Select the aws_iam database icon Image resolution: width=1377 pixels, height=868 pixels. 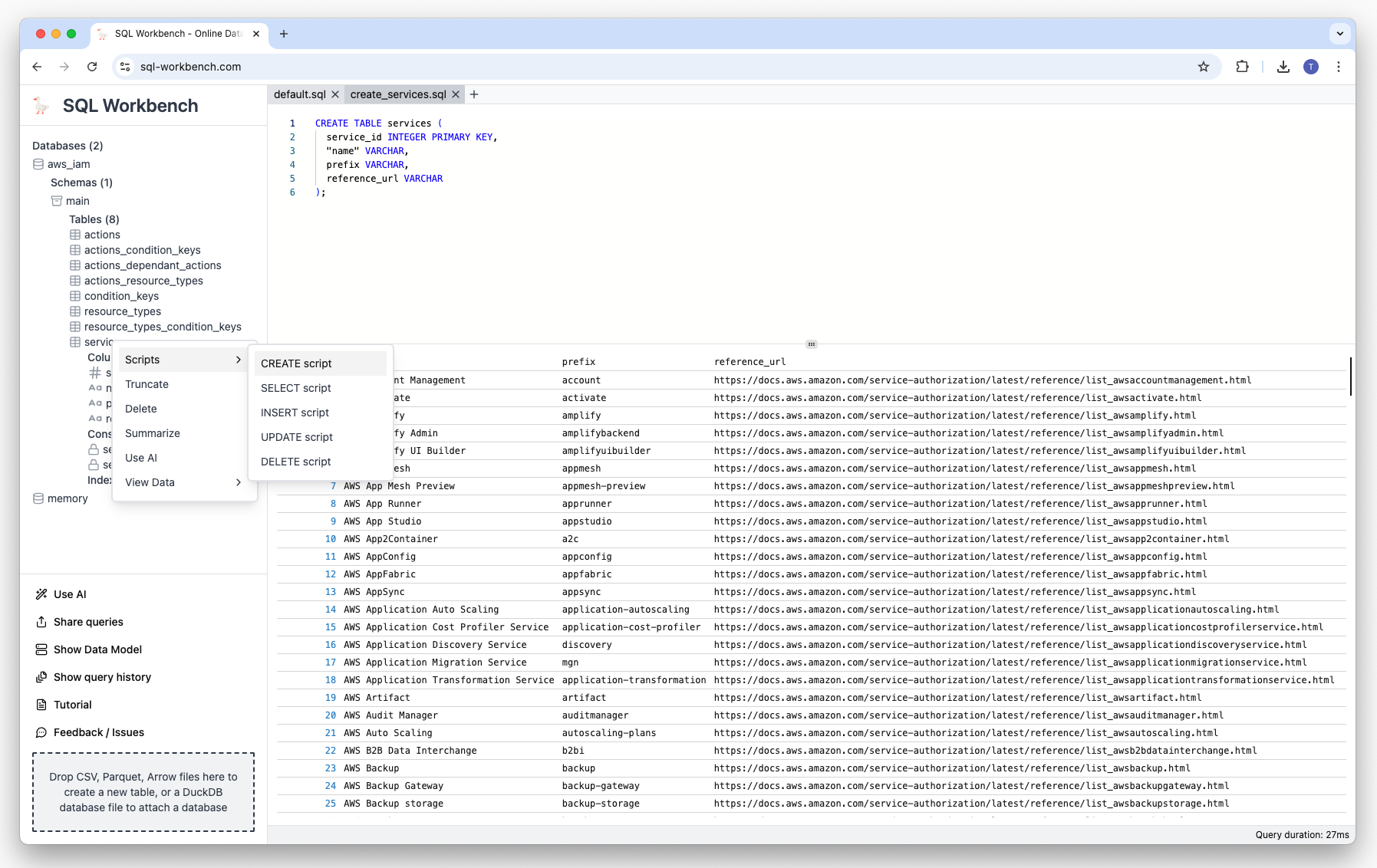[x=38, y=163]
